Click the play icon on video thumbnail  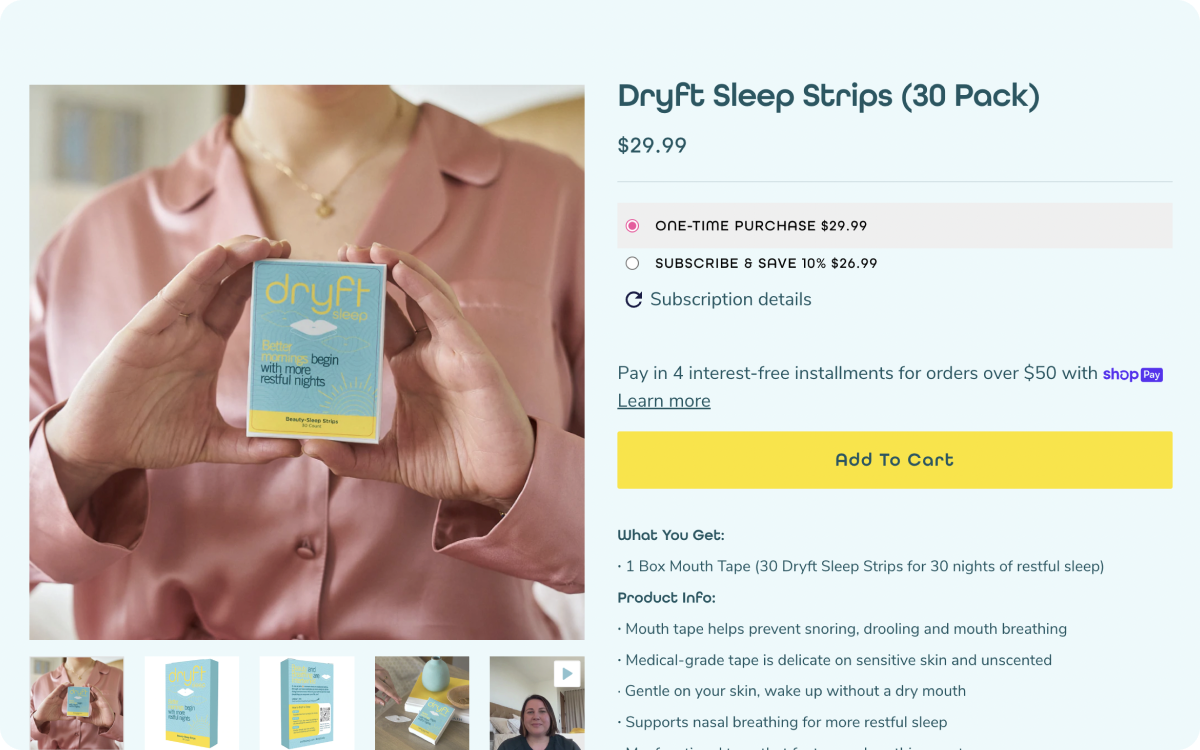(567, 674)
